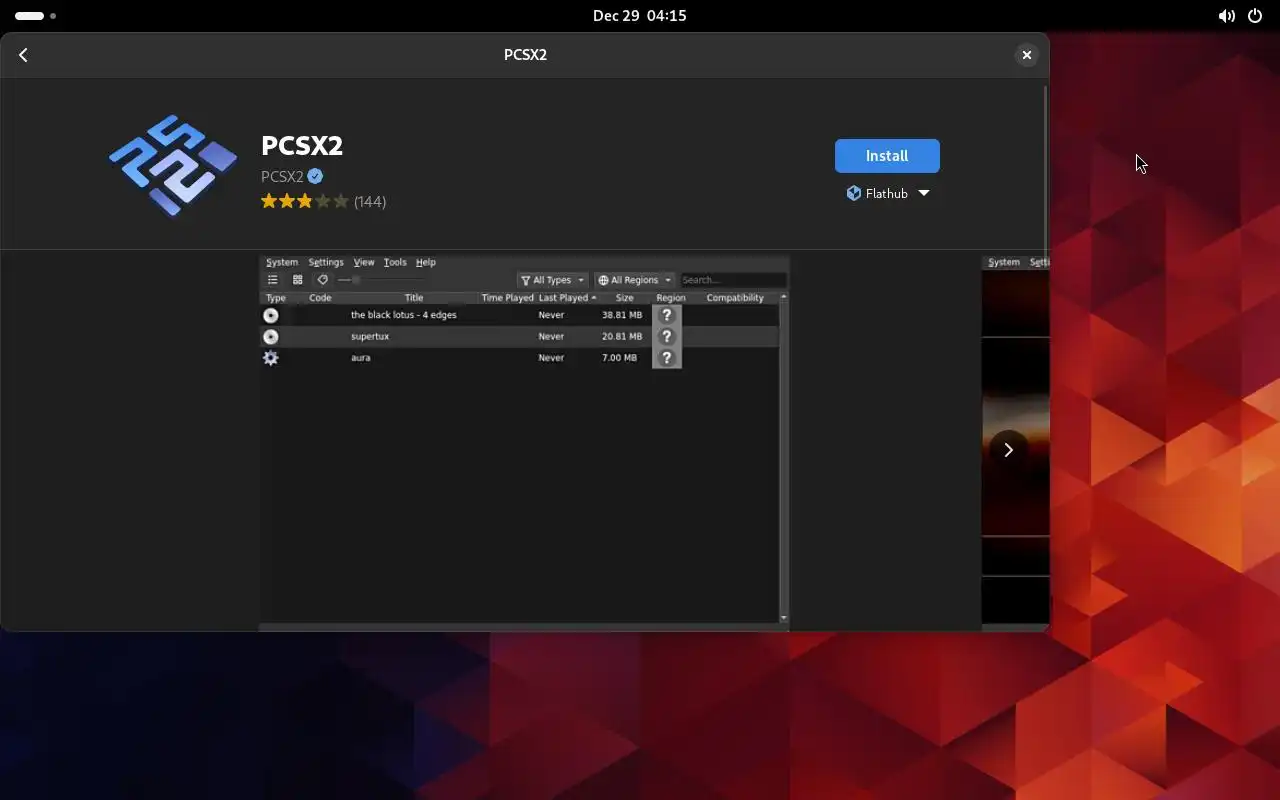Open volume control in top bar
Viewport: 1280px width, 800px height.
(x=1226, y=16)
